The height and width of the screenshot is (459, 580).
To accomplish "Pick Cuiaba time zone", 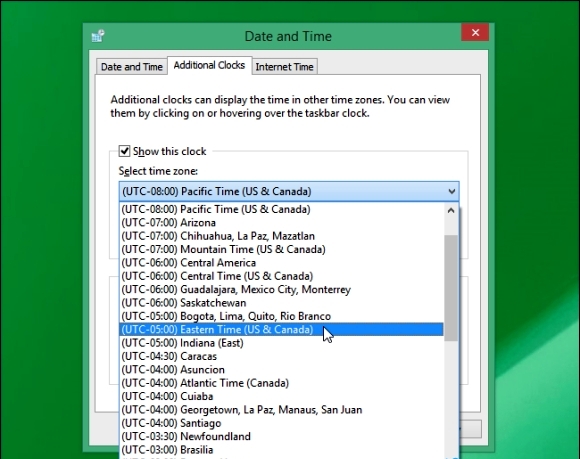I will tap(281, 396).
